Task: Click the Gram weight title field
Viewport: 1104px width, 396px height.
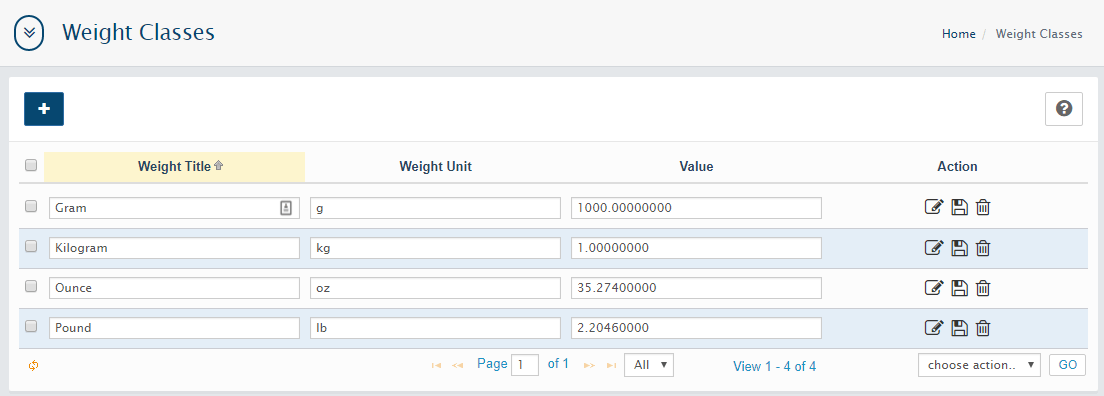Action: pyautogui.click(x=175, y=208)
